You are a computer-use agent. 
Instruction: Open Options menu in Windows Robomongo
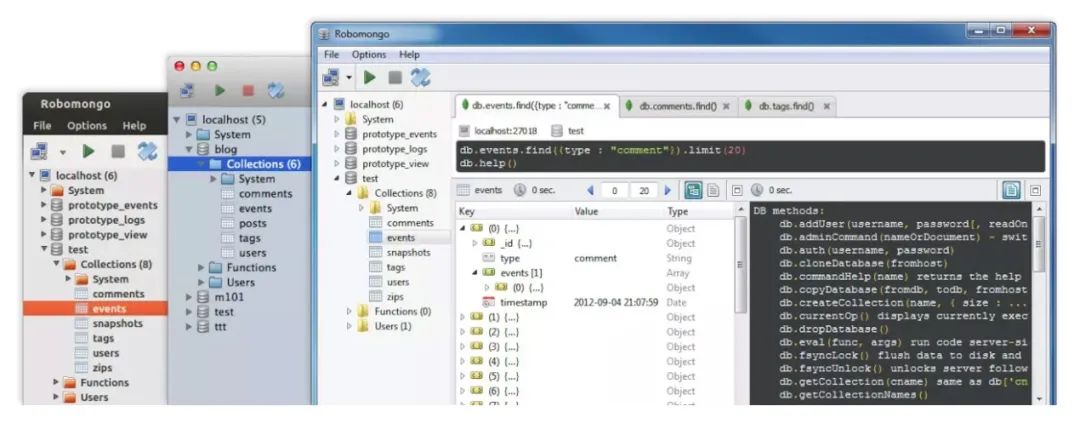(x=368, y=54)
